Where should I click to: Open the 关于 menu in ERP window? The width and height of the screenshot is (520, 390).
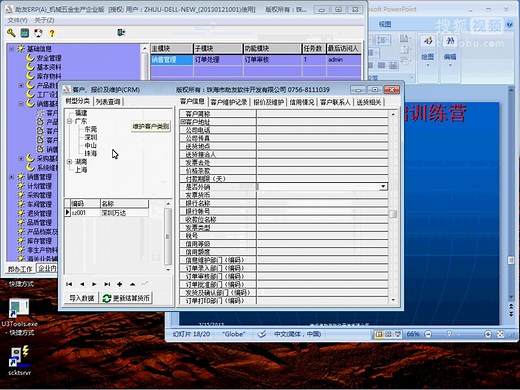point(44,20)
